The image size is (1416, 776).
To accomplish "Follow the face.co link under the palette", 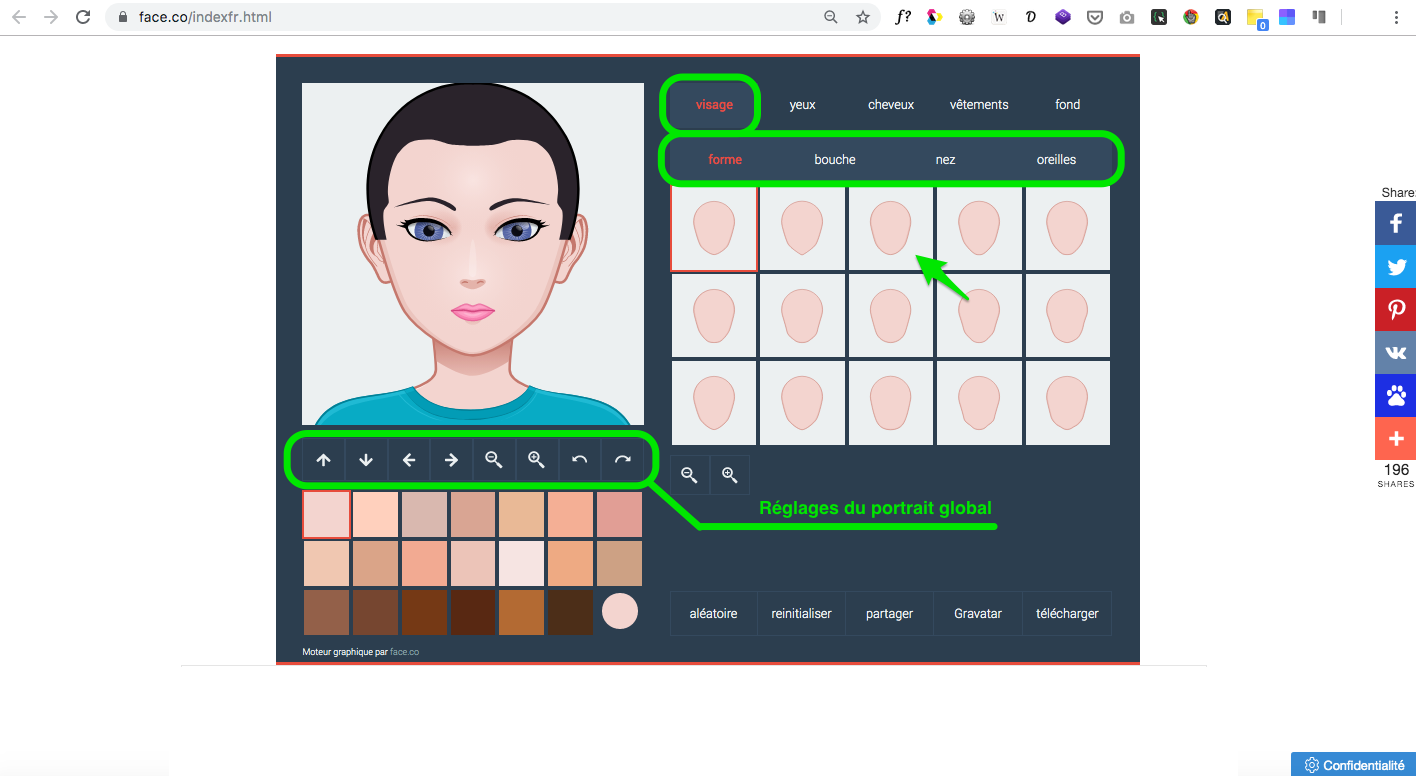I will tap(404, 652).
